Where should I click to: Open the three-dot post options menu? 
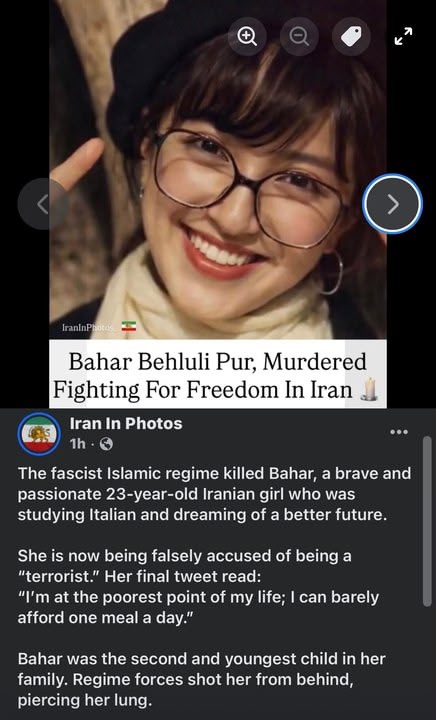pos(399,432)
